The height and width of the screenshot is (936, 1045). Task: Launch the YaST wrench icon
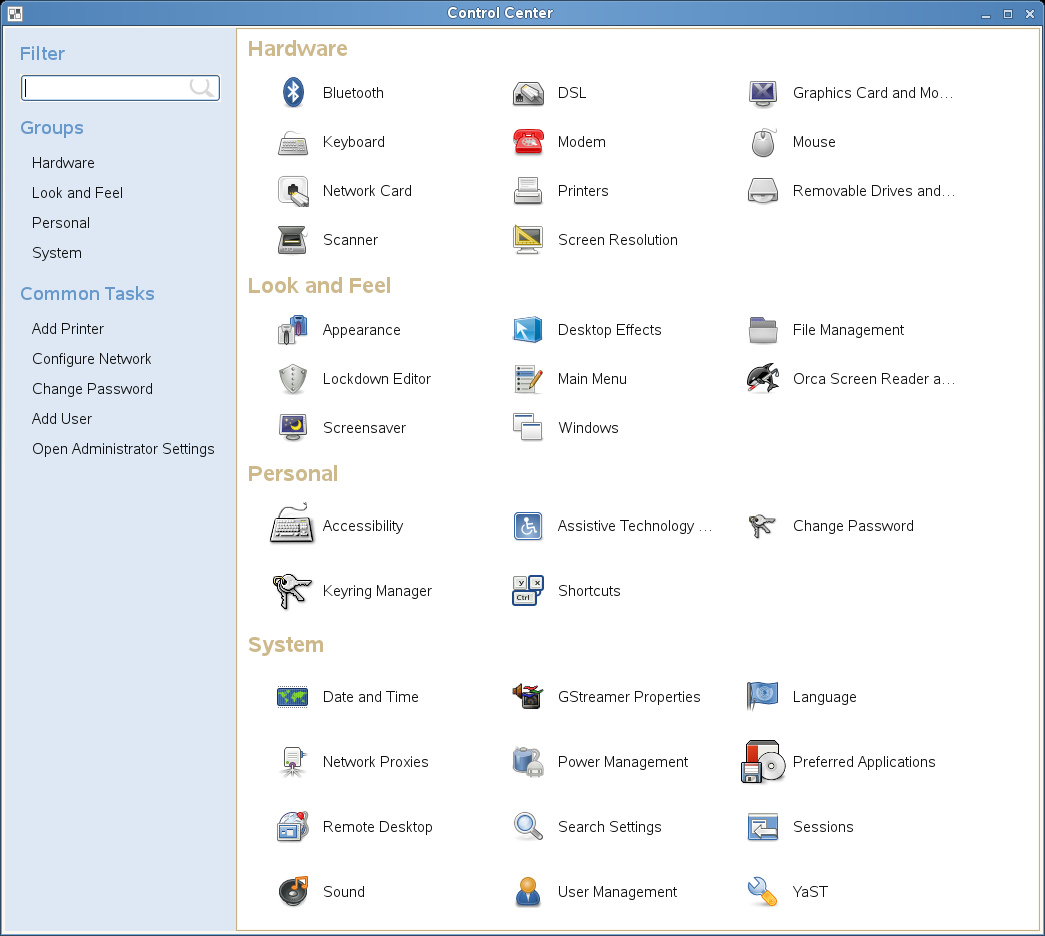pyautogui.click(x=763, y=892)
